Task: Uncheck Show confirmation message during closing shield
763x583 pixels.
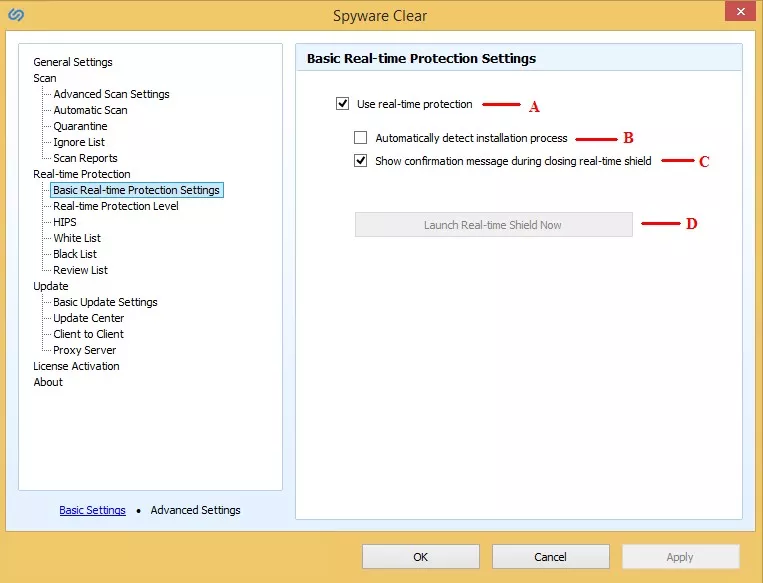Action: pos(361,161)
